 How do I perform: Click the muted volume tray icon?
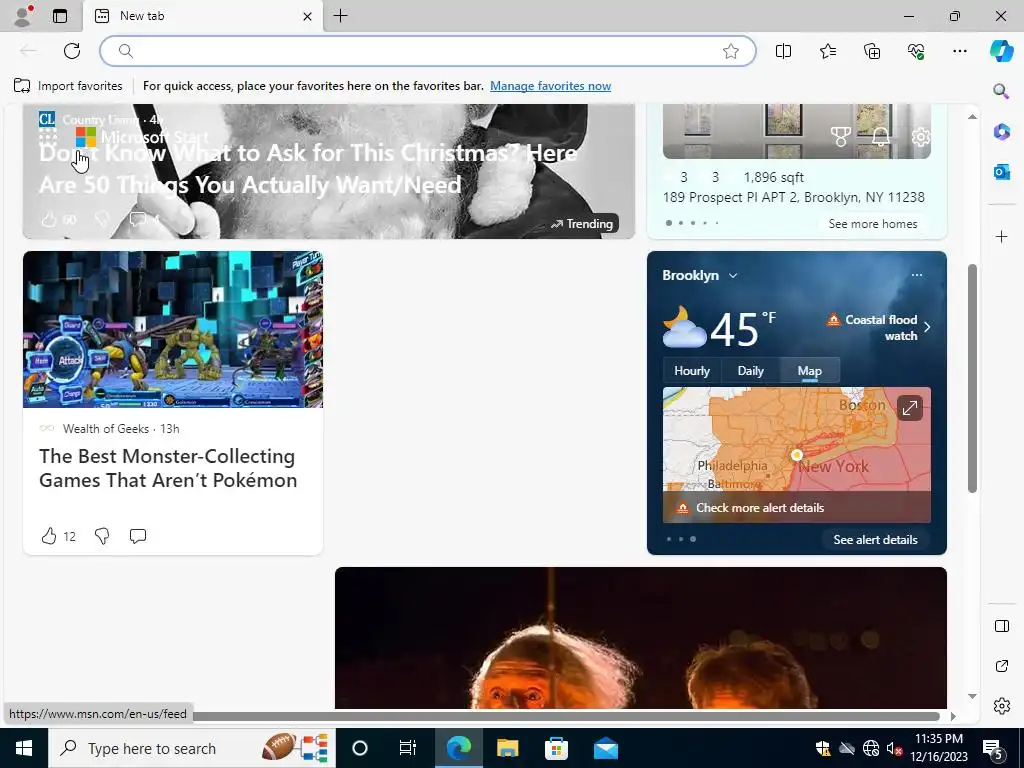[x=894, y=748]
